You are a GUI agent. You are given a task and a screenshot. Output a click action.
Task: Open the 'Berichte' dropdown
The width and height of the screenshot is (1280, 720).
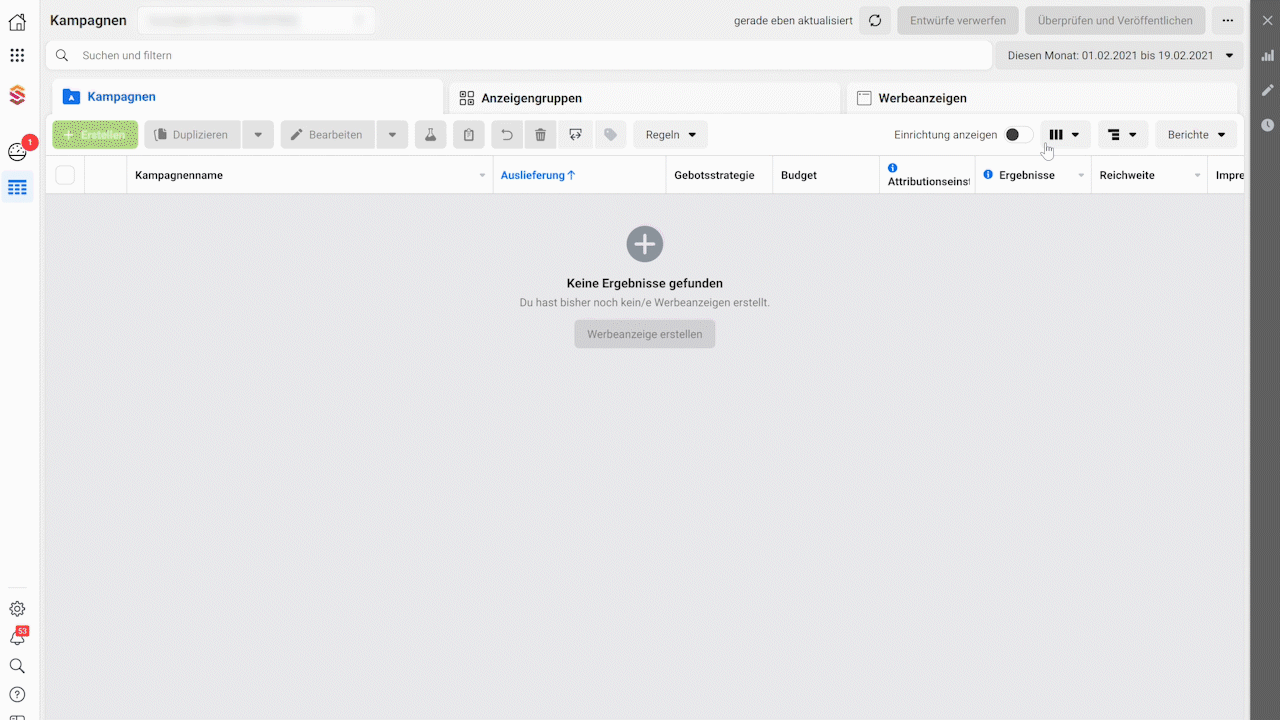click(1196, 135)
